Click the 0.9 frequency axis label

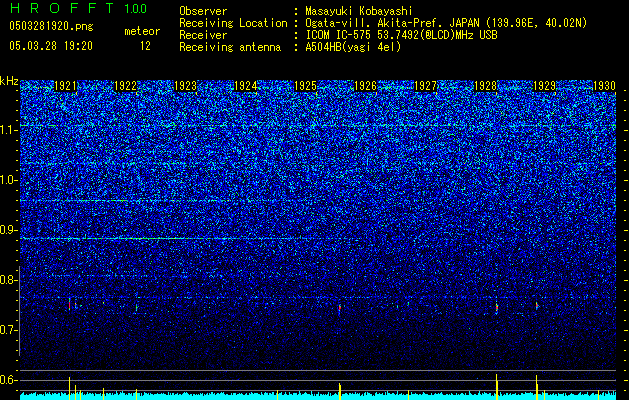point(8,230)
